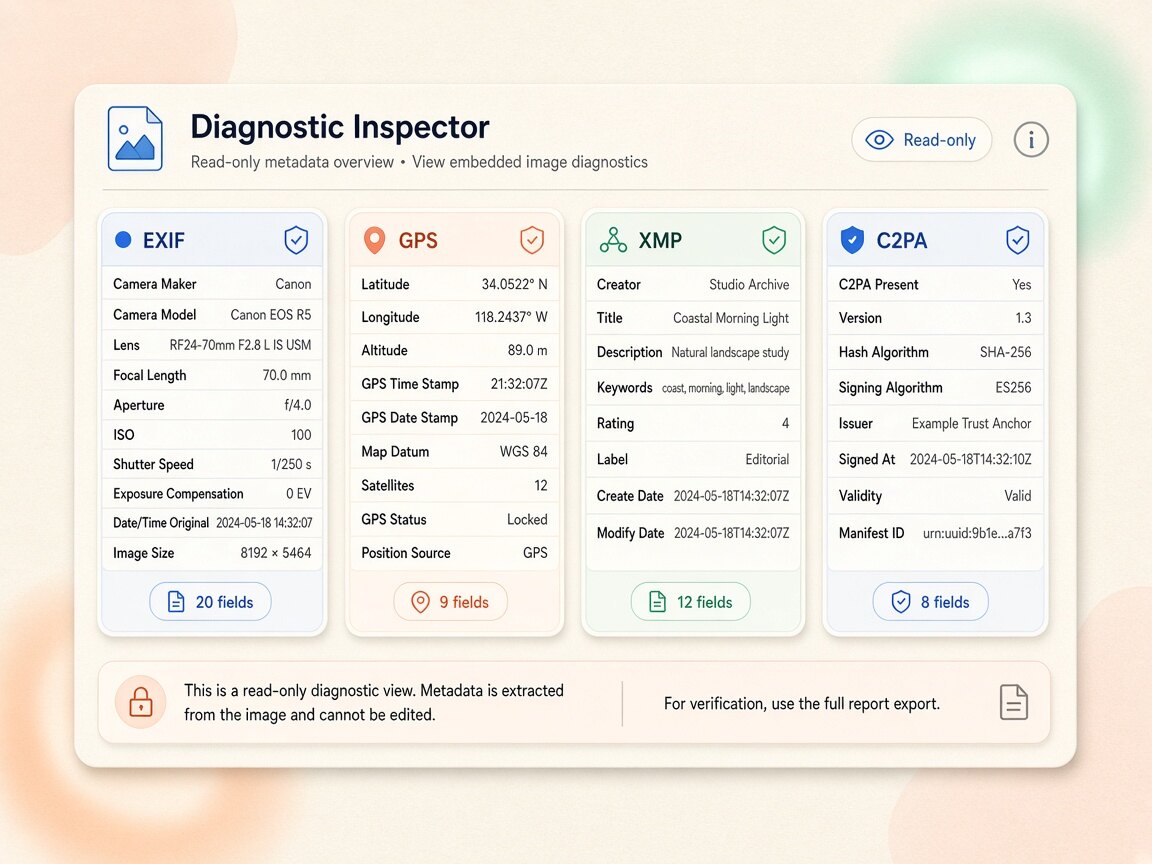The width and height of the screenshot is (1152, 864).
Task: Click the Title value Coastal Morning Light
Action: point(731,318)
